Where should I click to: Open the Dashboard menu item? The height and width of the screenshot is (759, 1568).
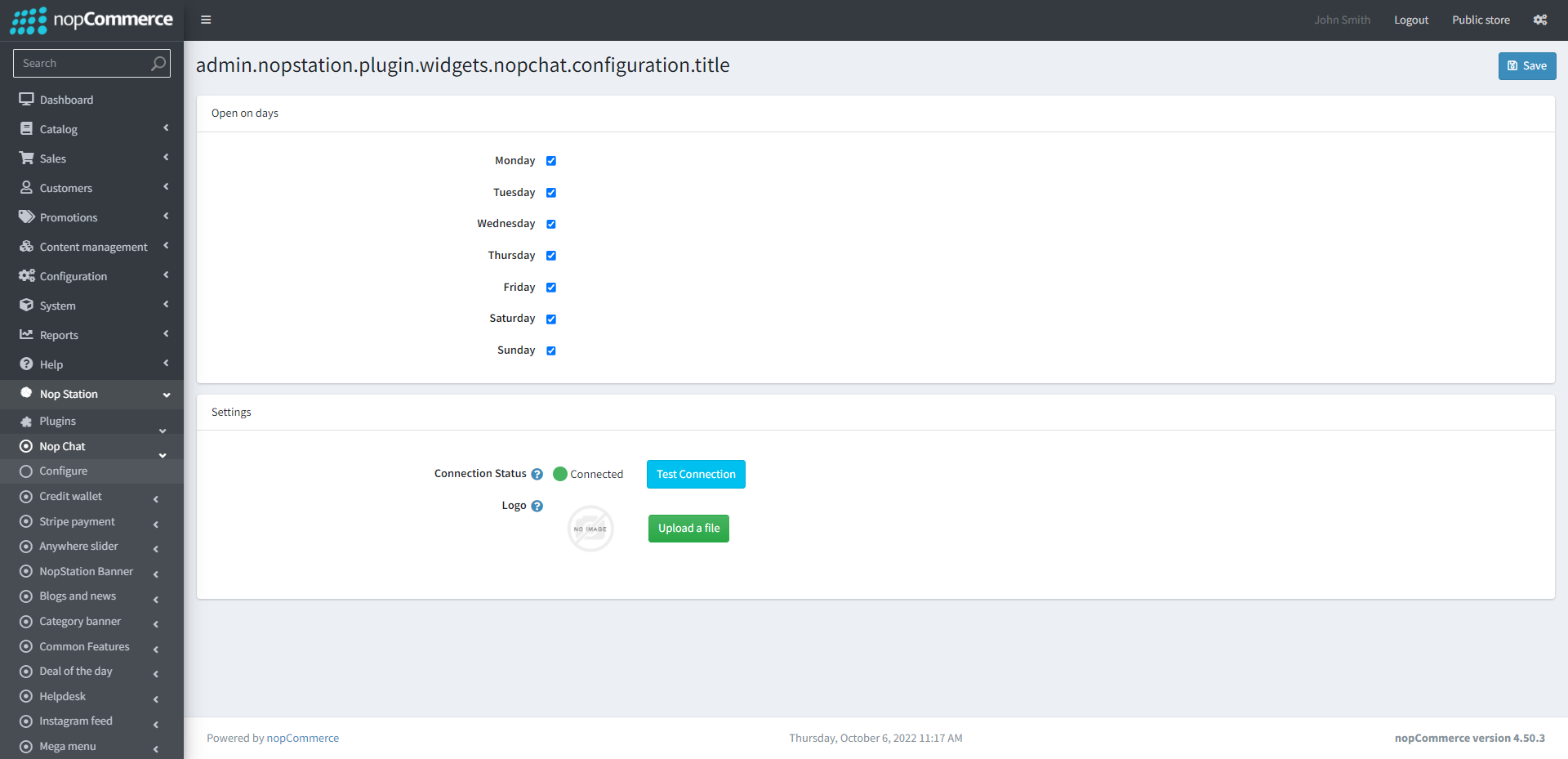point(91,100)
